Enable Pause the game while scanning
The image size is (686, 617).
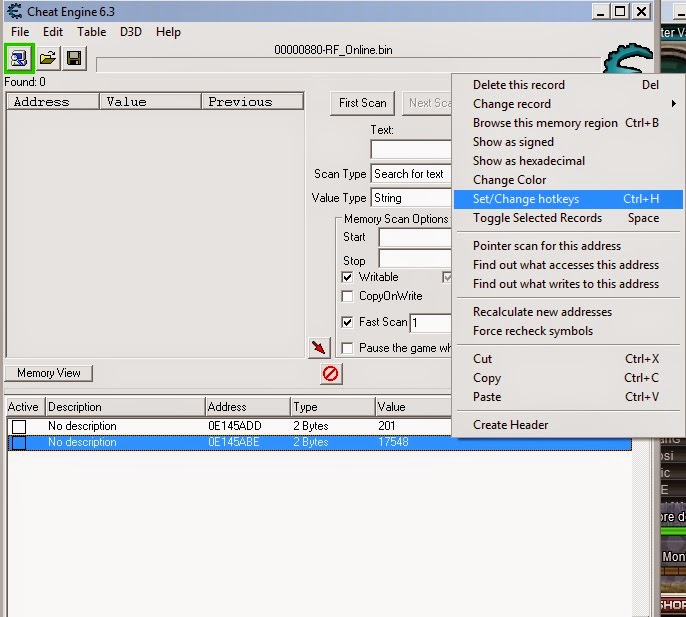[x=347, y=348]
